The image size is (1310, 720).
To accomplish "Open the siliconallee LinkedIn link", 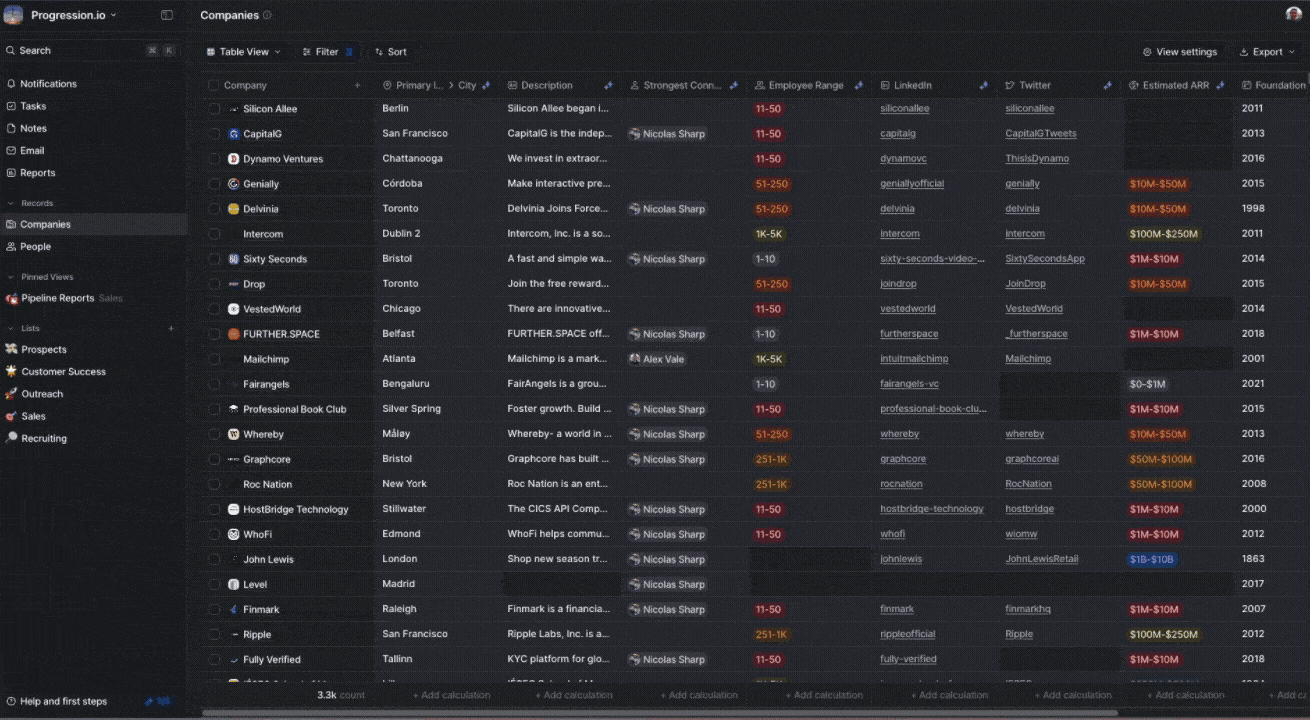I will (905, 109).
